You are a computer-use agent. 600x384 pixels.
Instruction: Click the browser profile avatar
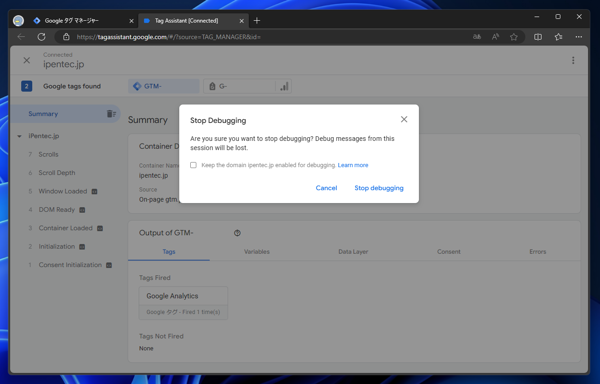(x=18, y=21)
